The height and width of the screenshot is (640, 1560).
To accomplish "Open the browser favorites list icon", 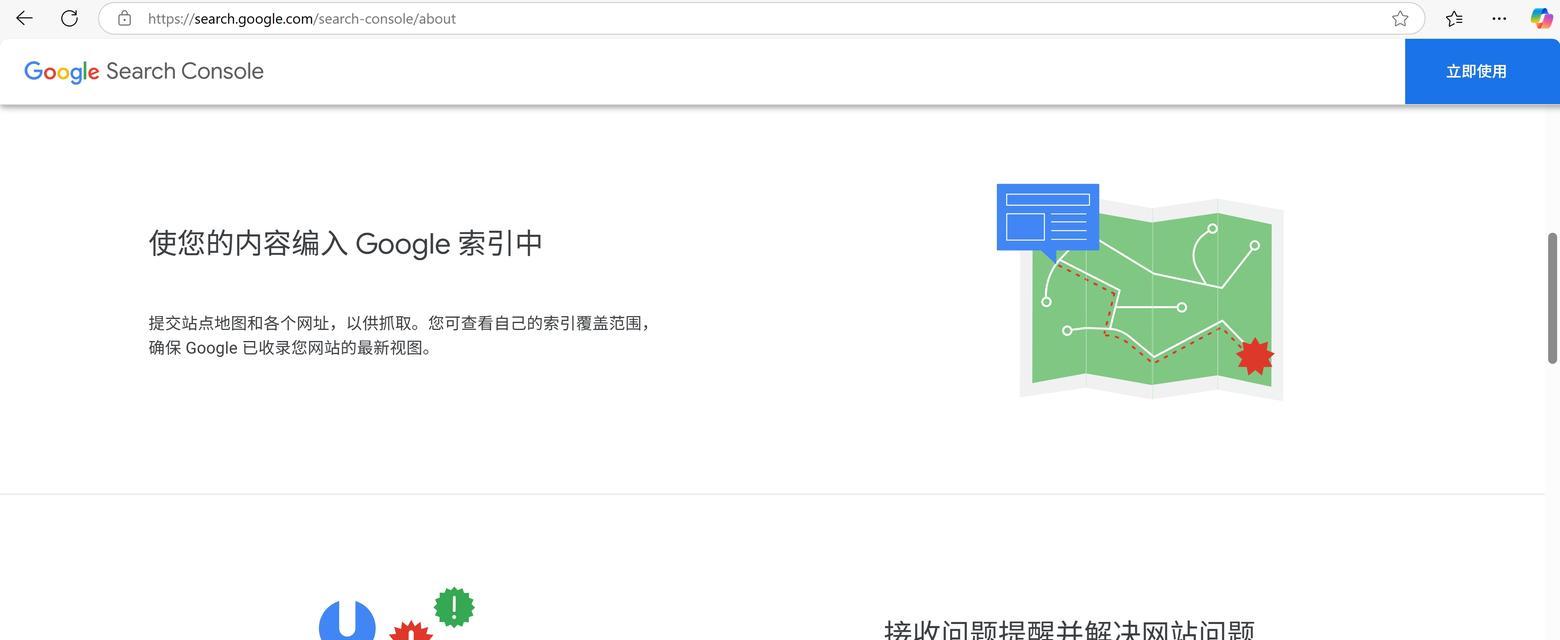I will [1454, 18].
